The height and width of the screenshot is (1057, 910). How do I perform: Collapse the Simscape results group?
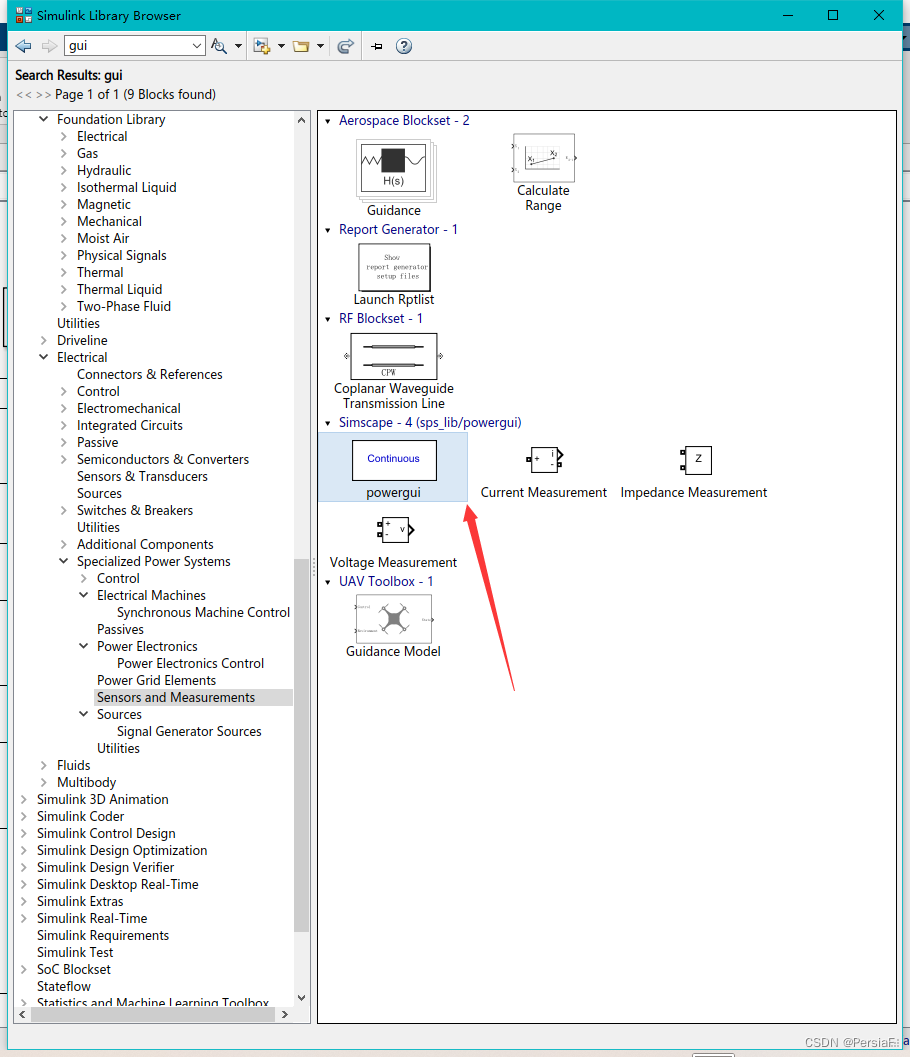328,423
